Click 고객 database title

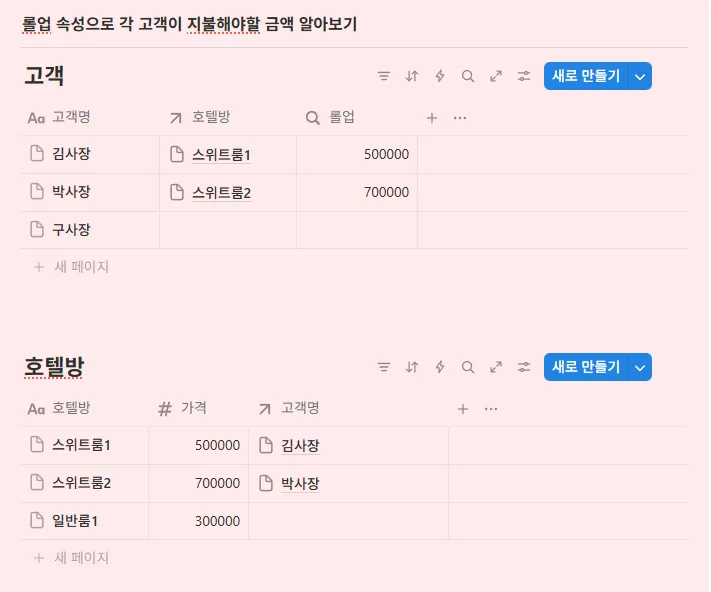(x=44, y=75)
